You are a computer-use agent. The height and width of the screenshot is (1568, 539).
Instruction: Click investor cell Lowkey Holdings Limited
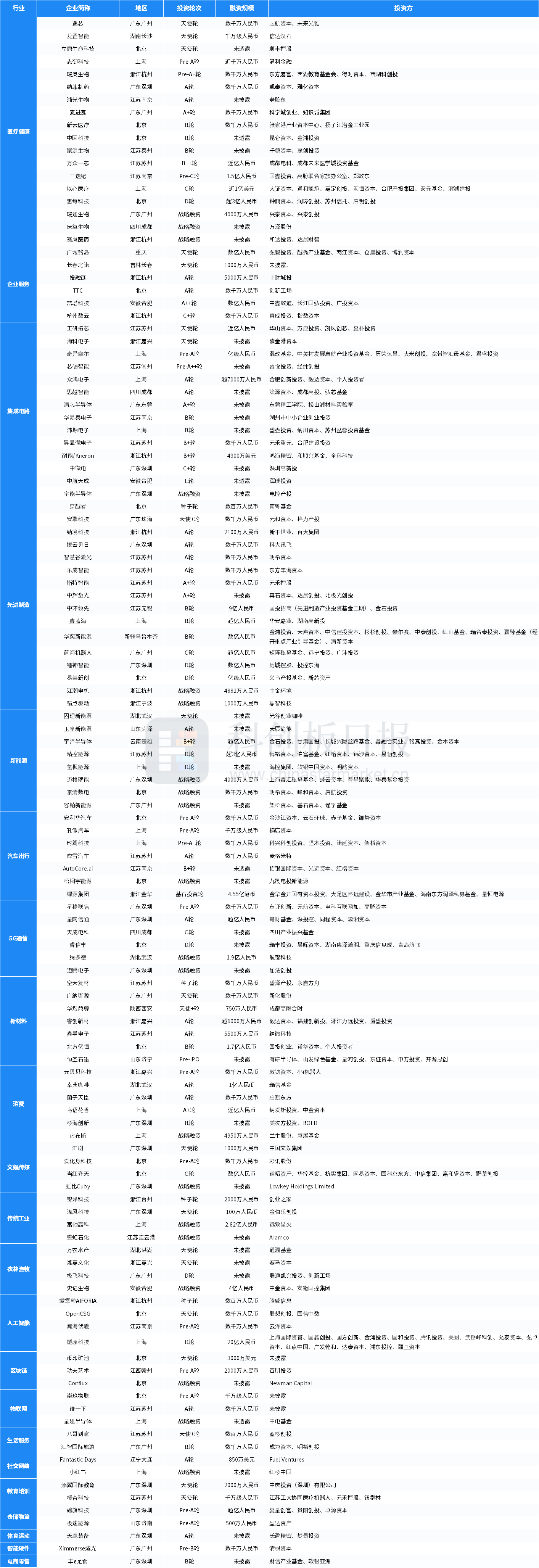click(x=302, y=1186)
